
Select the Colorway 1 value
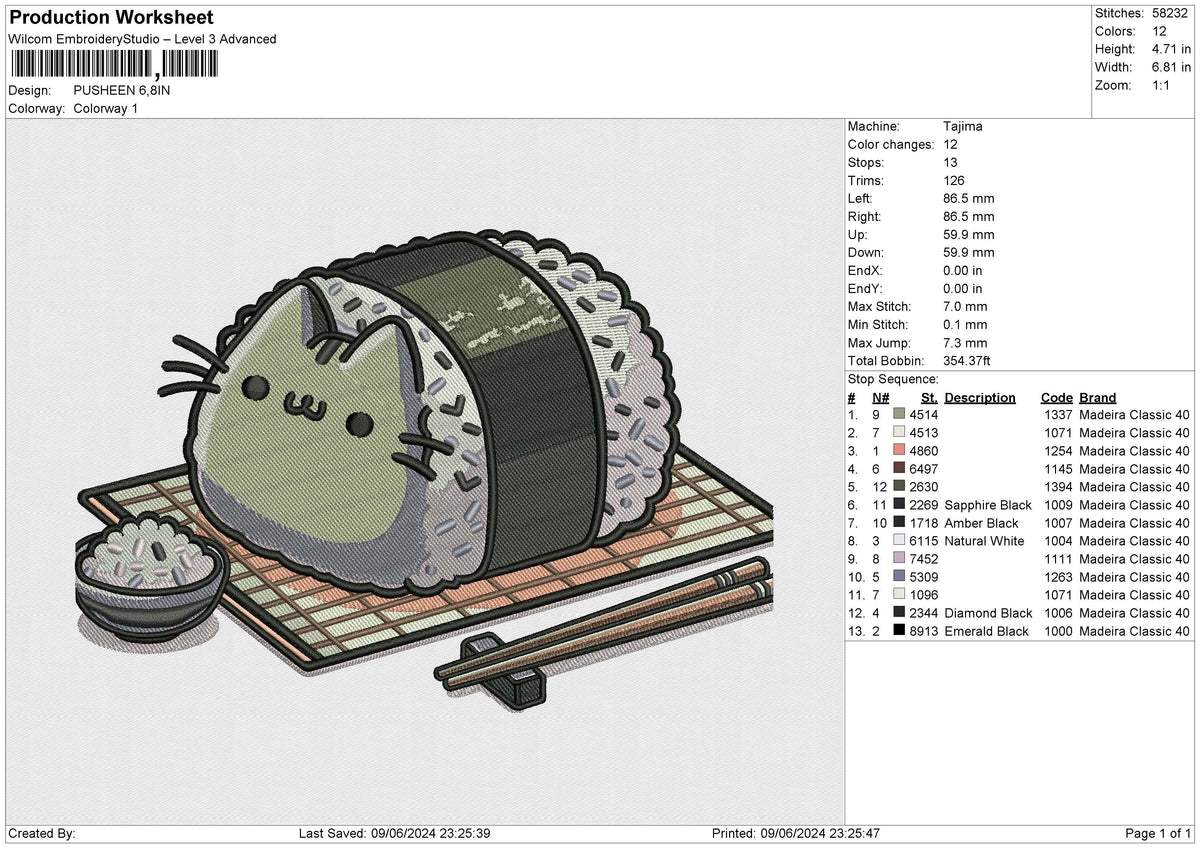click(x=106, y=108)
